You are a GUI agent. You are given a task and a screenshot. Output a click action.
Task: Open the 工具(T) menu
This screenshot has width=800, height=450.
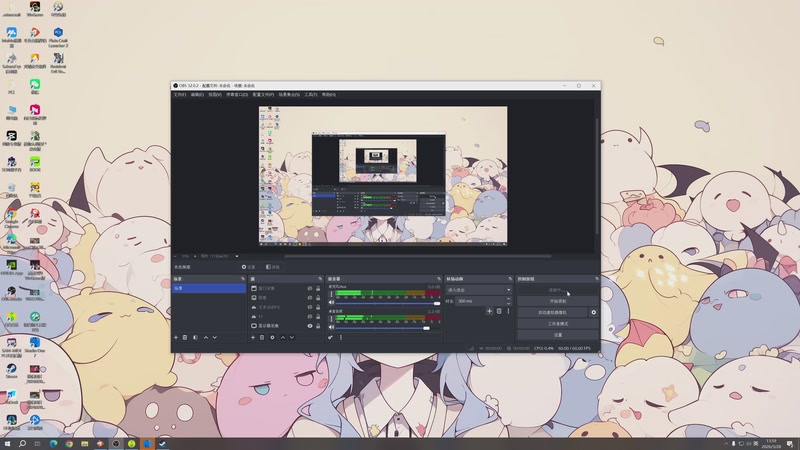(x=311, y=95)
